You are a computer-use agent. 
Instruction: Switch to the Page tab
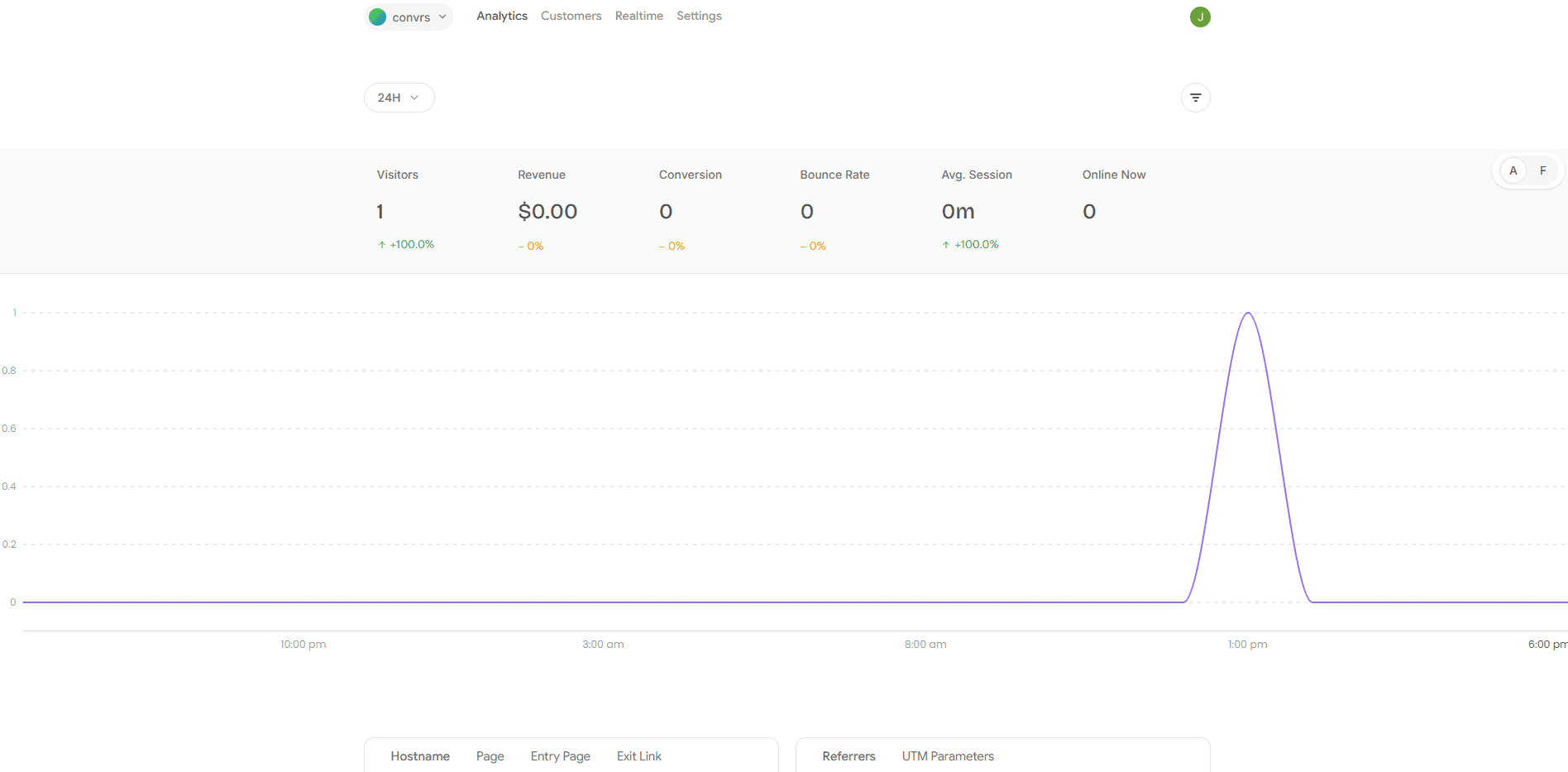pos(490,756)
